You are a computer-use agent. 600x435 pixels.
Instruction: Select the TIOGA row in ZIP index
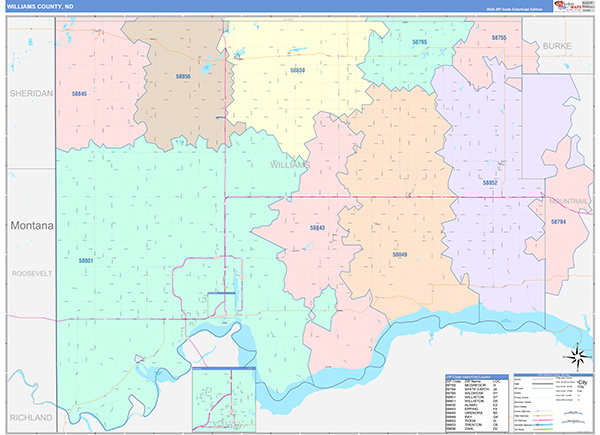477,421
